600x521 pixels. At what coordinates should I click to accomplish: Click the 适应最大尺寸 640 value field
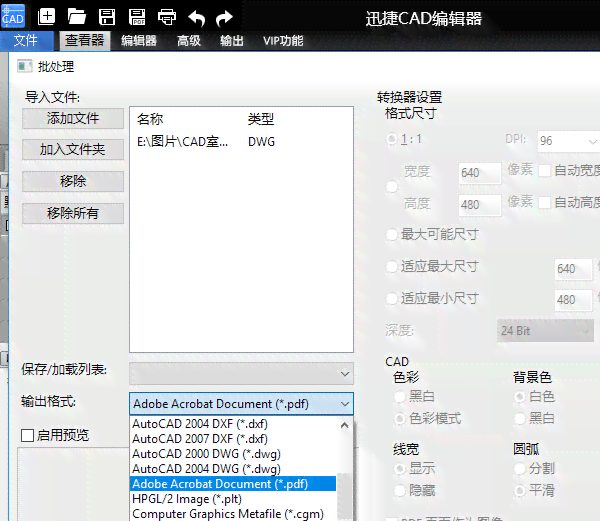pyautogui.click(x=573, y=269)
